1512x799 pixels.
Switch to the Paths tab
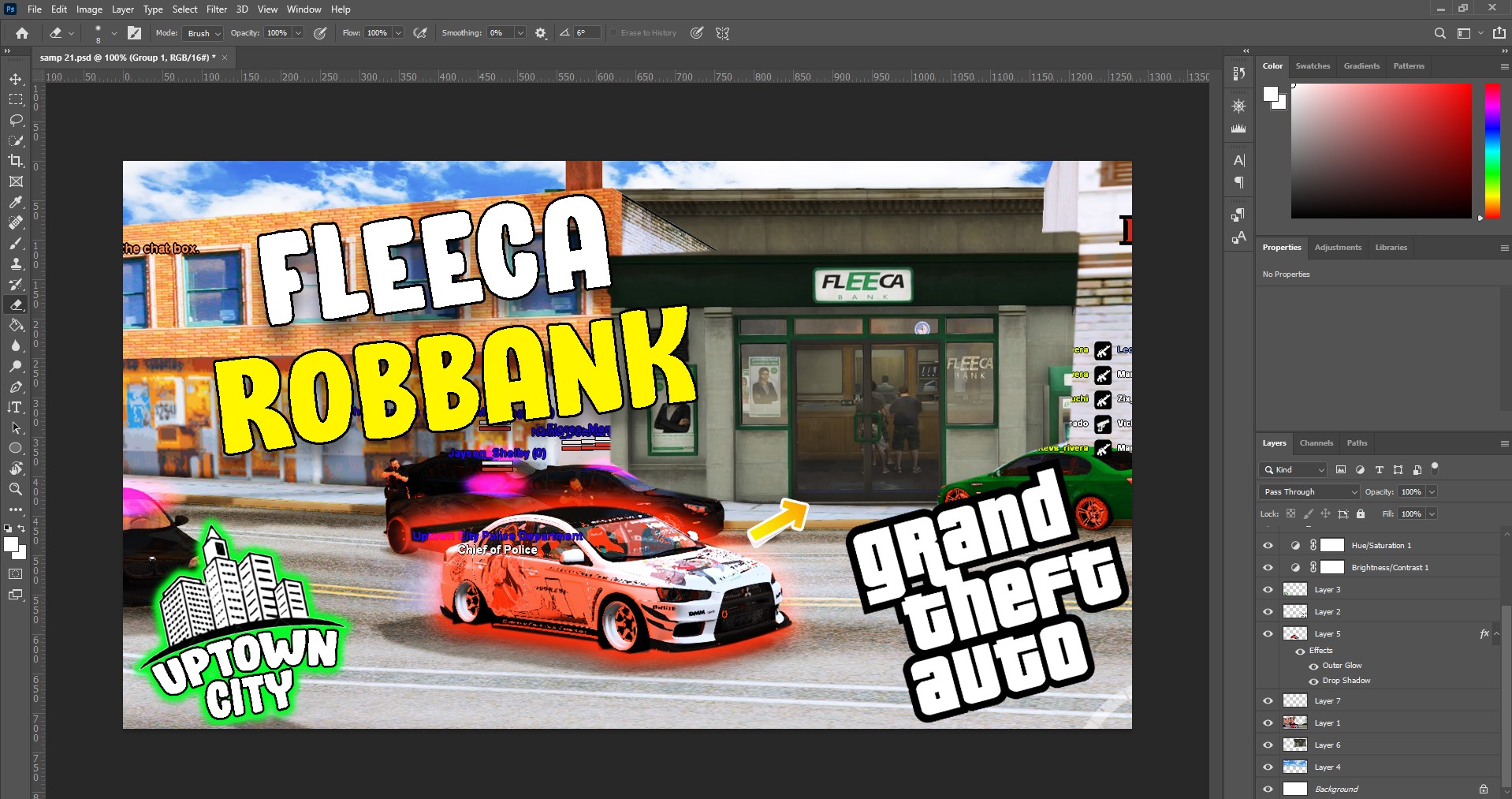click(x=1357, y=443)
